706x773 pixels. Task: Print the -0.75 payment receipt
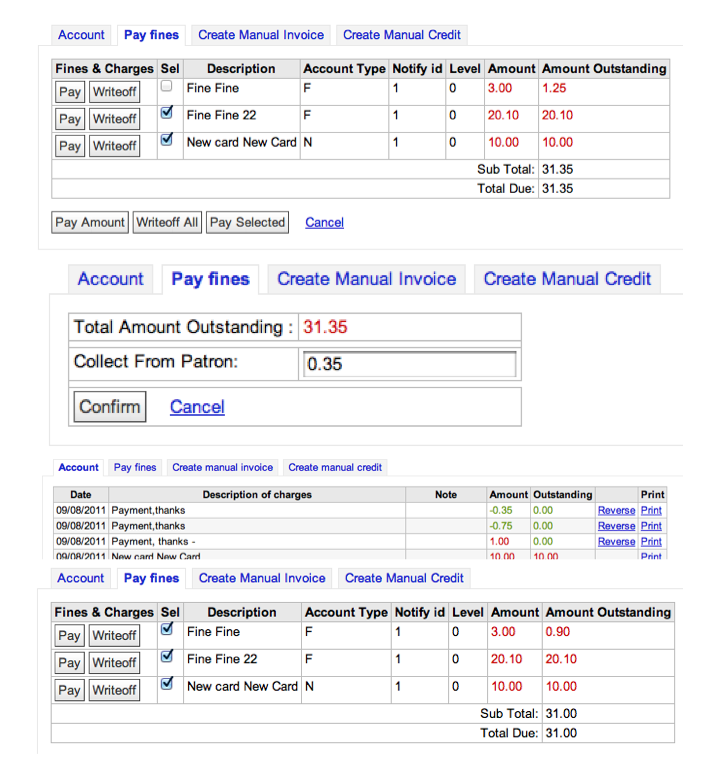(x=651, y=526)
